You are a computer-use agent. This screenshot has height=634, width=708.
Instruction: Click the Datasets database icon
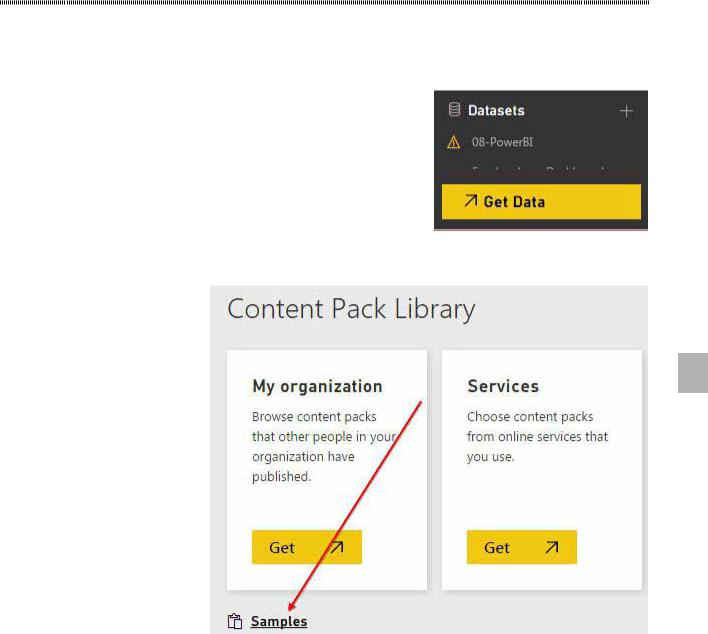(x=454, y=110)
